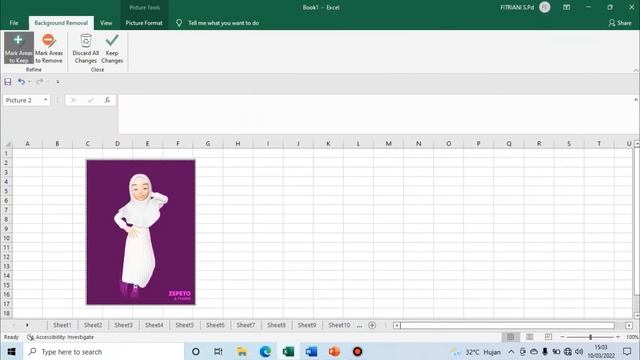
Task: Add a new sheet with plus icon
Action: (372, 325)
